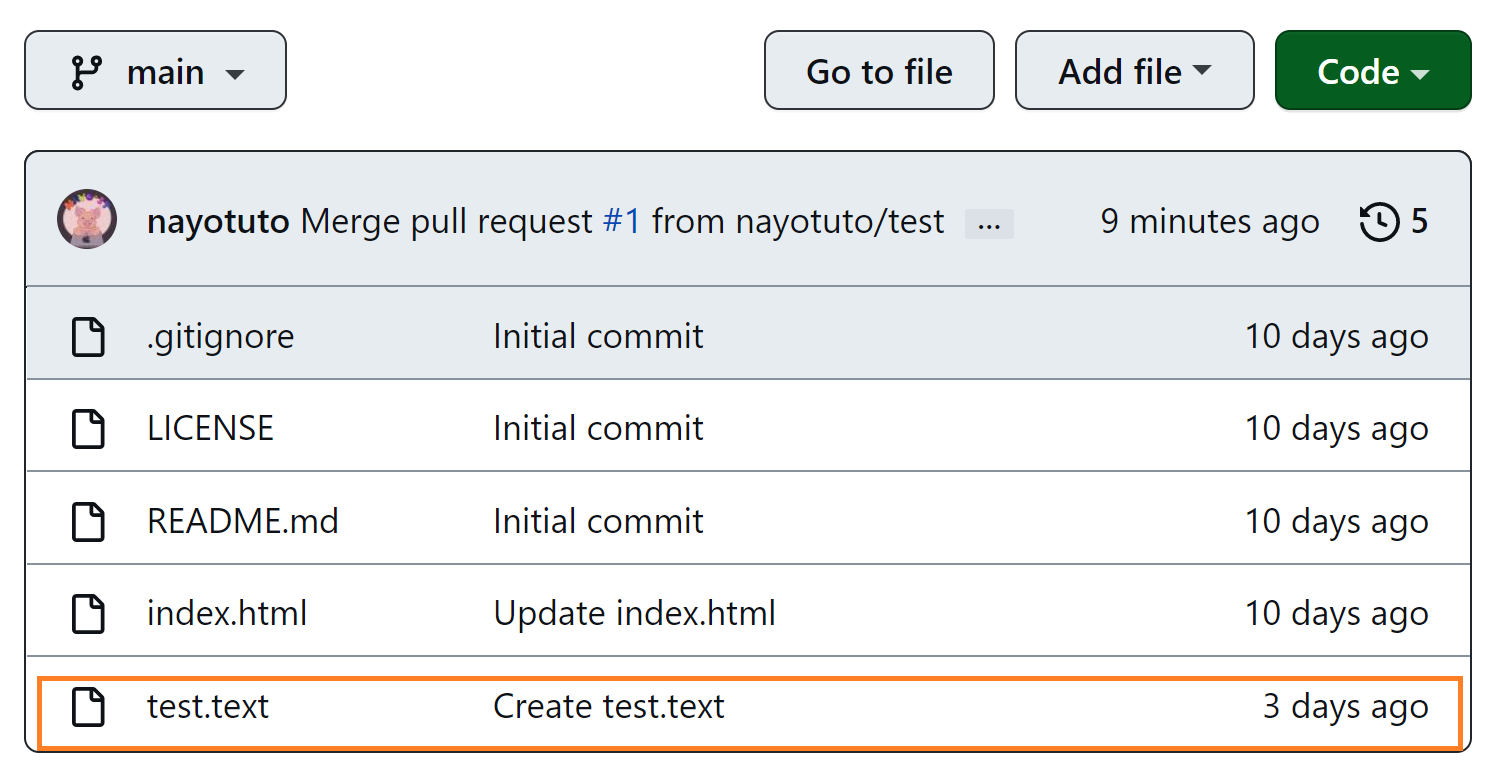The width and height of the screenshot is (1490, 777).
Task: Click the git branch icon
Action: tap(87, 72)
